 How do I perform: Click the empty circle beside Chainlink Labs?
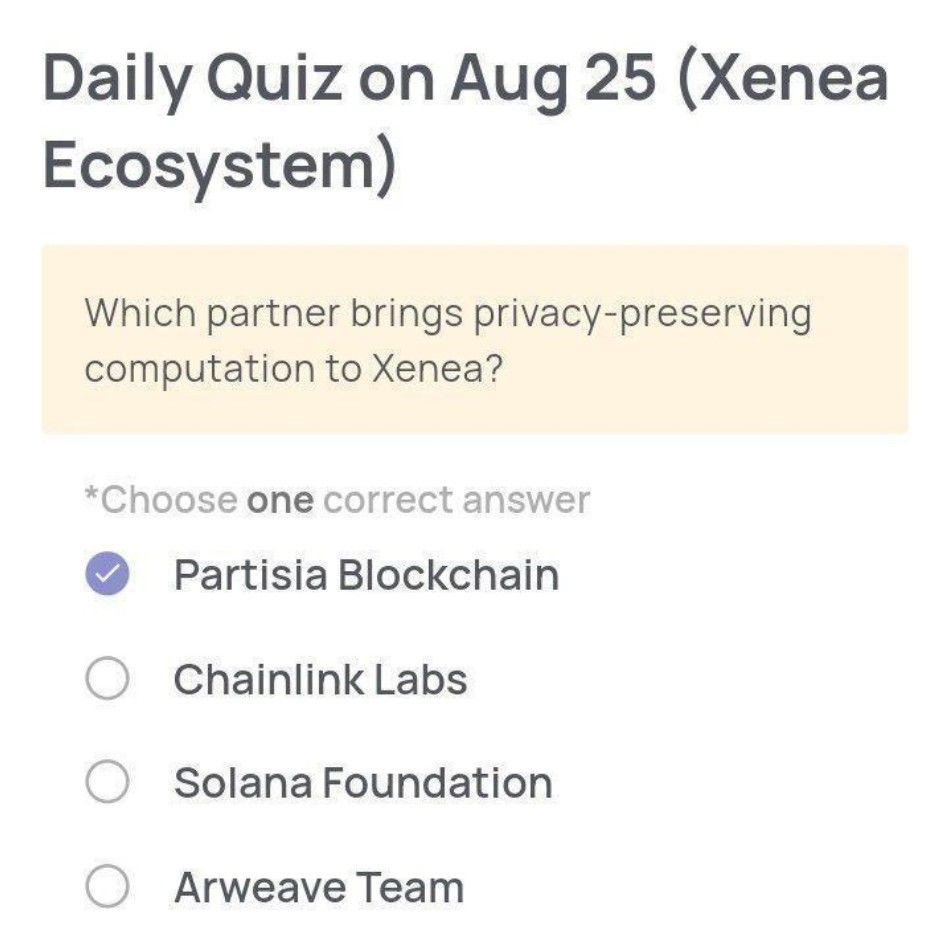pyautogui.click(x=107, y=676)
